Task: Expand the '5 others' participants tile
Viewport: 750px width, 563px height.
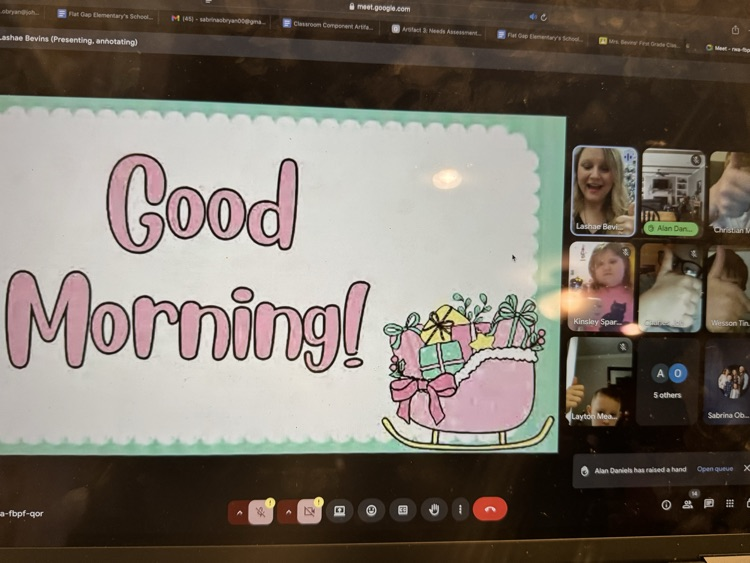Action: (x=668, y=381)
